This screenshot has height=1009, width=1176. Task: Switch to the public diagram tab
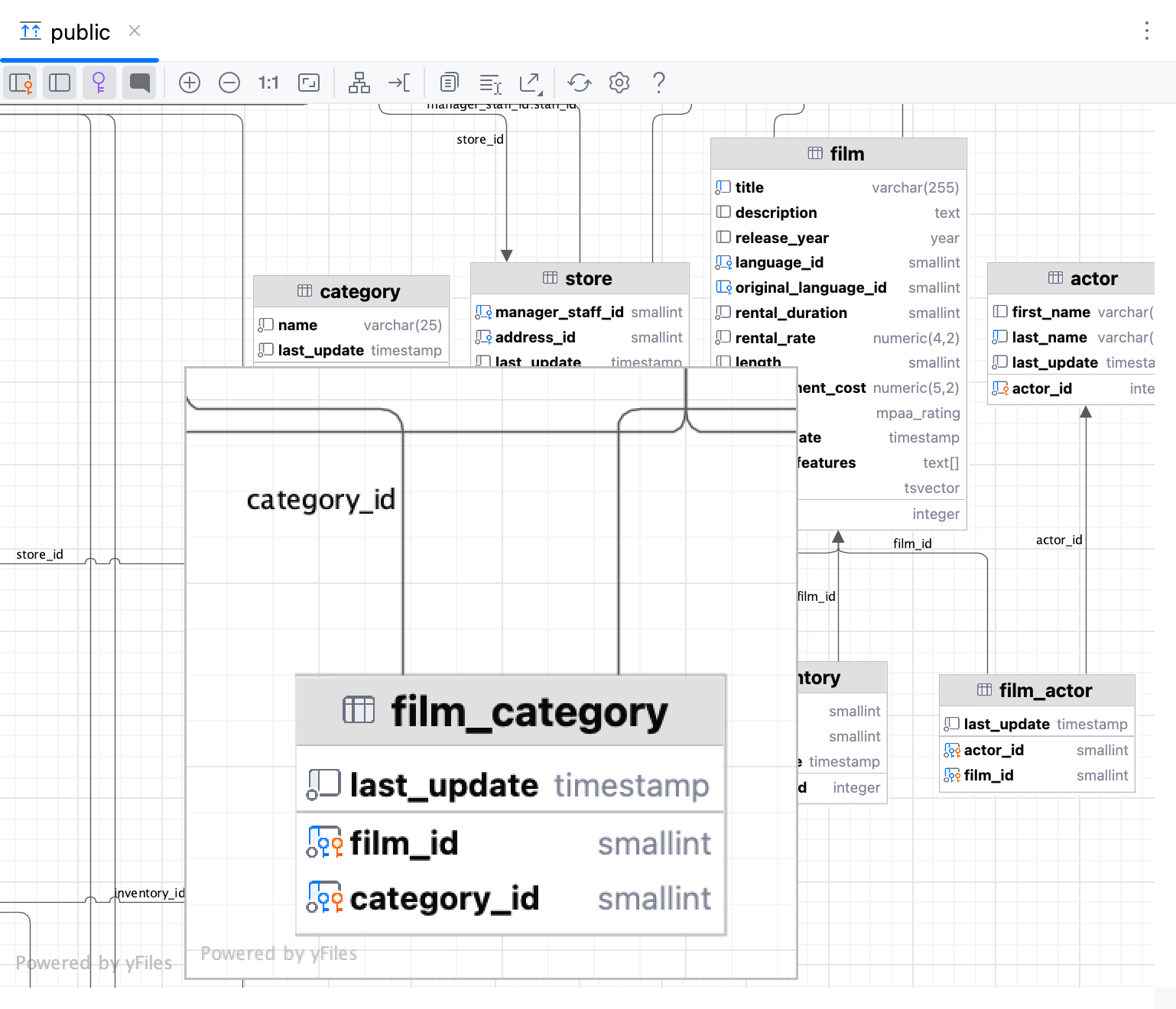[x=80, y=32]
